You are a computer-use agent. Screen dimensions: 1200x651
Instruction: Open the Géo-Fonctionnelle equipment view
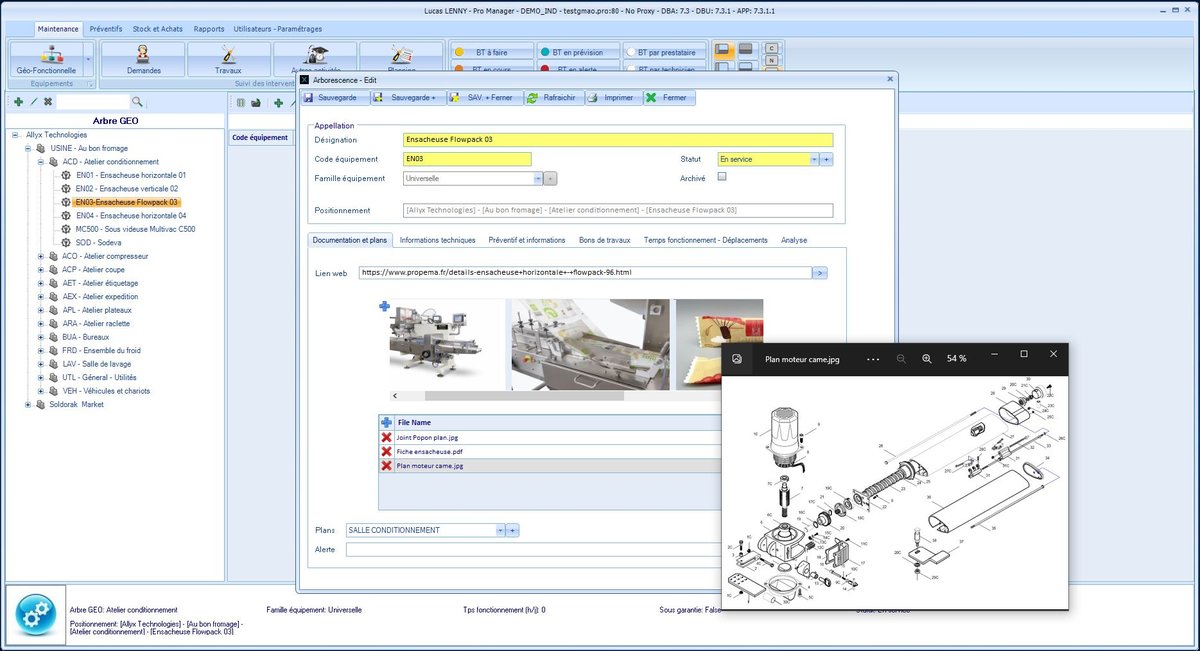tap(46, 60)
